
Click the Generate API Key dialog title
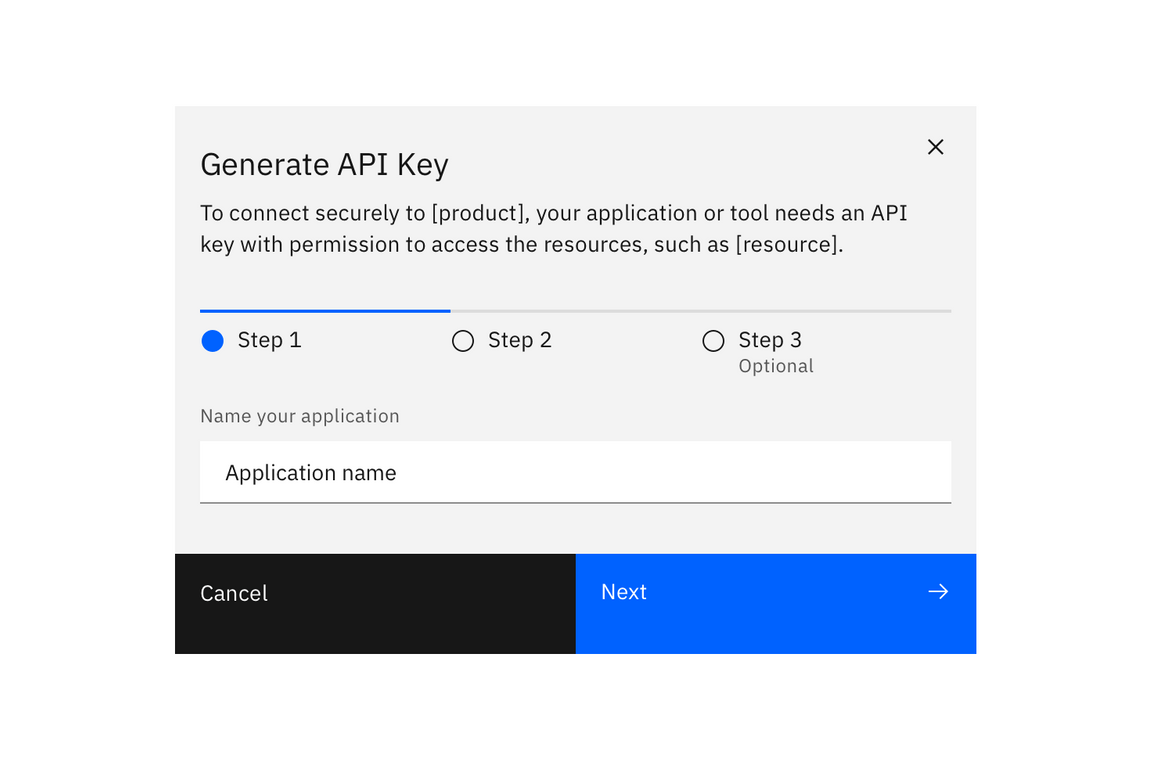pyautogui.click(x=324, y=164)
